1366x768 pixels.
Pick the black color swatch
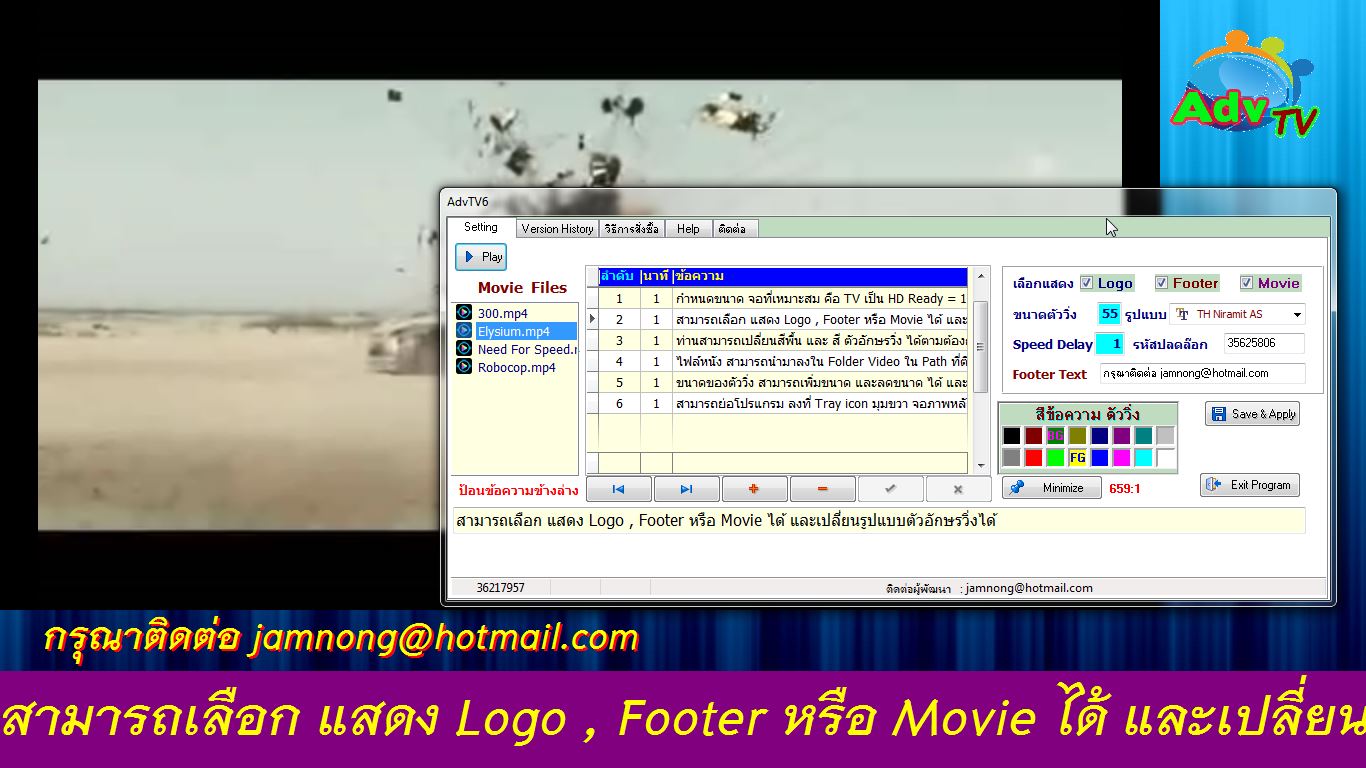1012,436
